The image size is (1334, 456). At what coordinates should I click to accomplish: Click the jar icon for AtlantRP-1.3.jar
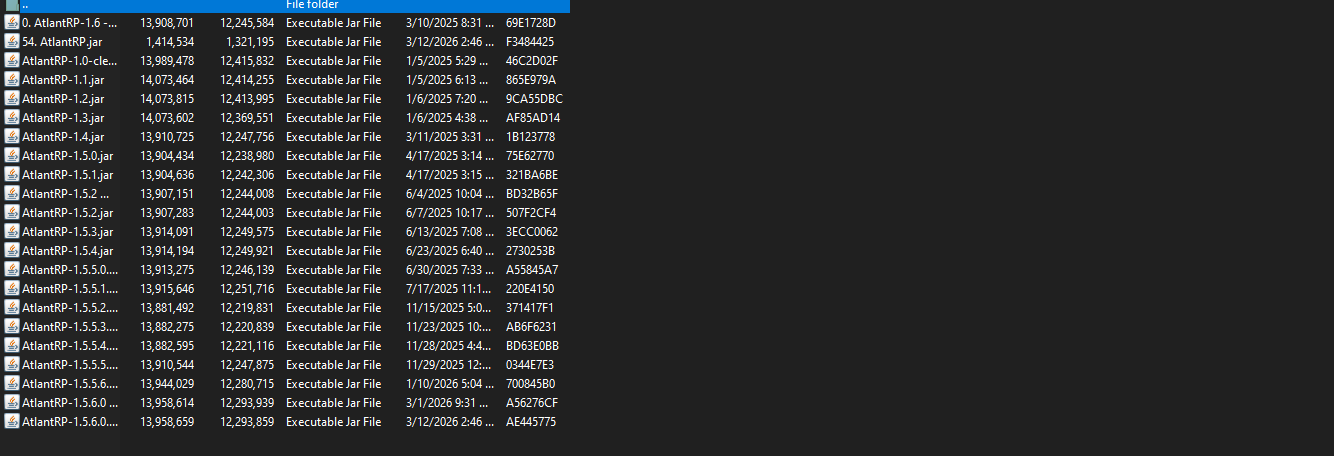tap(12, 117)
